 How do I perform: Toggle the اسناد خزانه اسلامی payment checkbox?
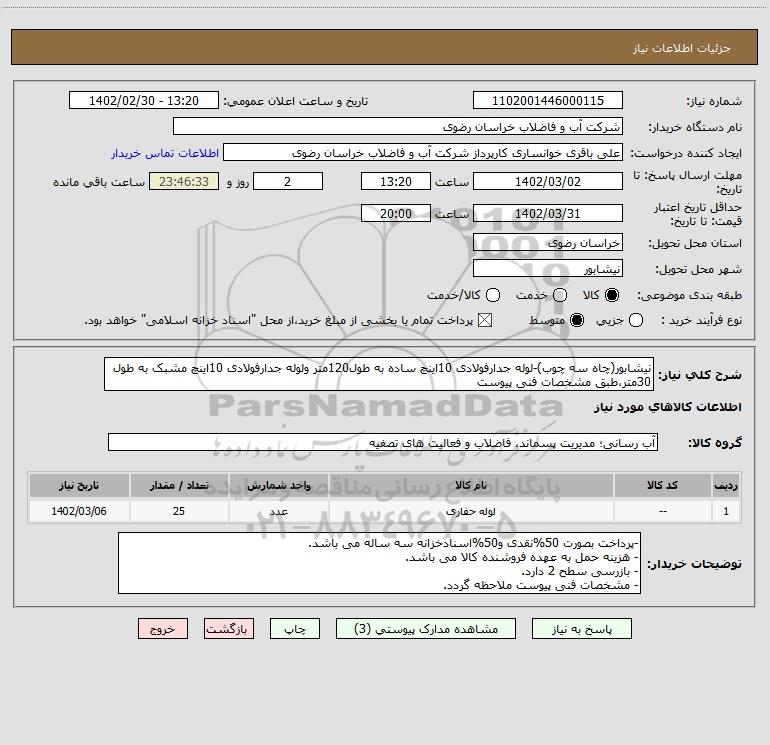pyautogui.click(x=485, y=320)
